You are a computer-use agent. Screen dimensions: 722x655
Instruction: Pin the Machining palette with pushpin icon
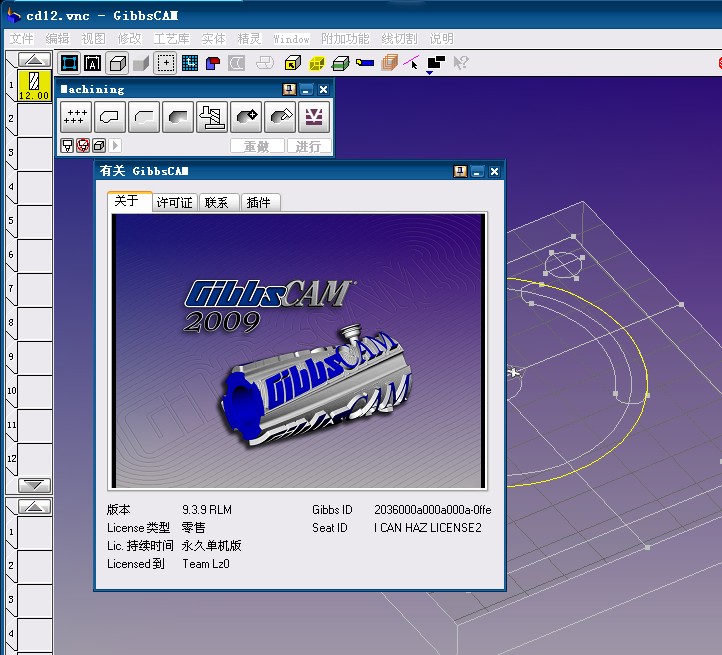click(289, 89)
